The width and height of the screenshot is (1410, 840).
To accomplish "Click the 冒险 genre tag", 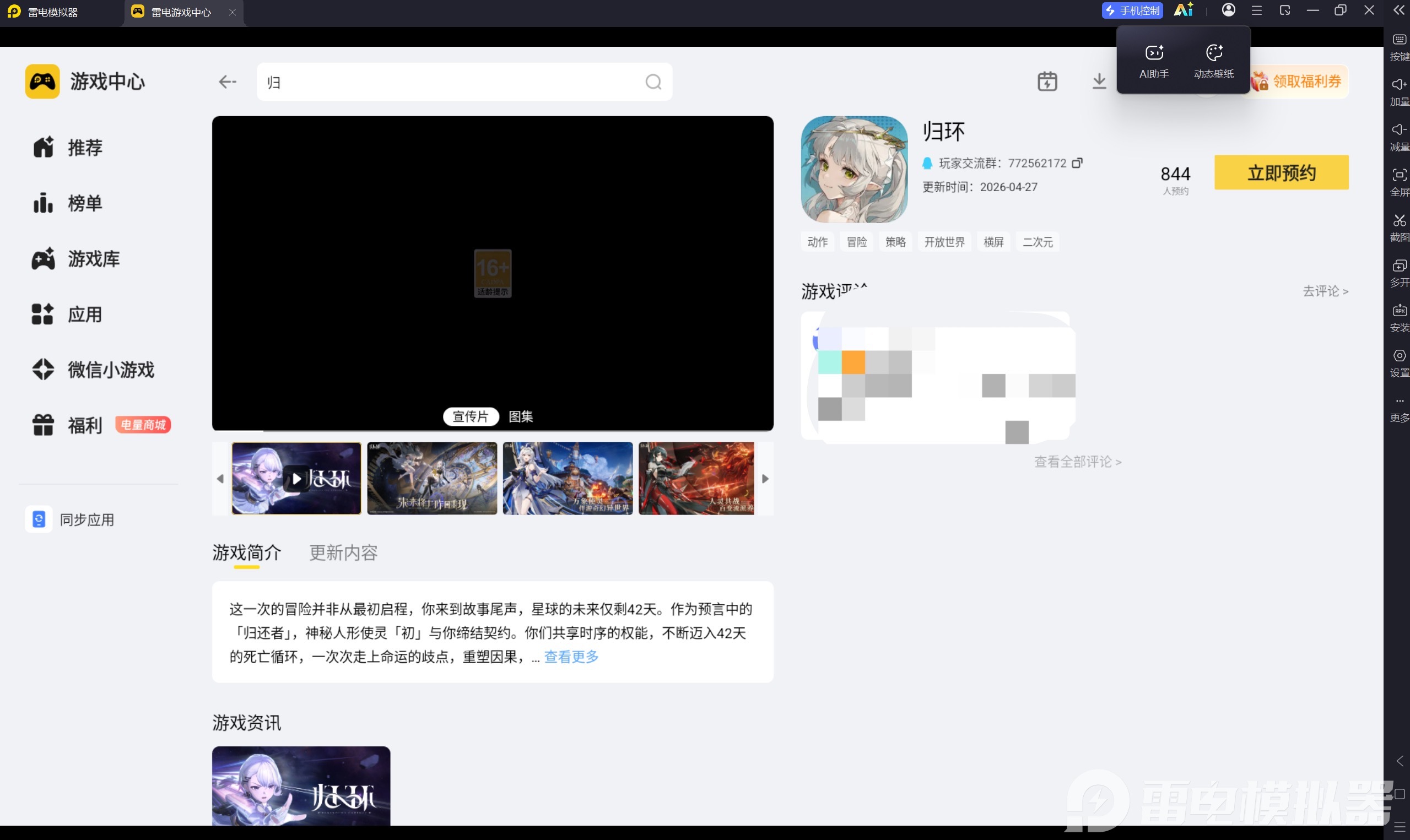I will tap(856, 242).
